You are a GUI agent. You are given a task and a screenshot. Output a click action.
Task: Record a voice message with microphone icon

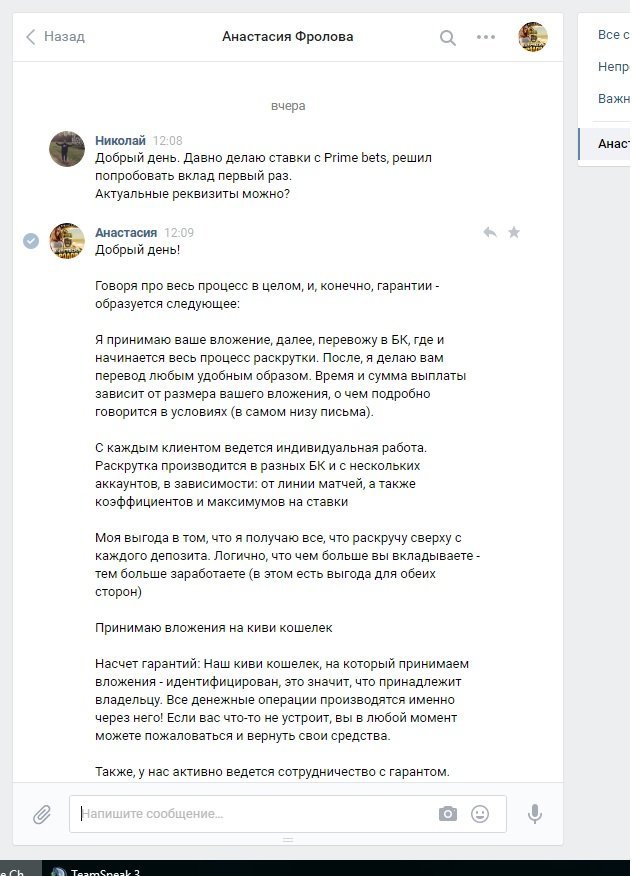(535, 814)
